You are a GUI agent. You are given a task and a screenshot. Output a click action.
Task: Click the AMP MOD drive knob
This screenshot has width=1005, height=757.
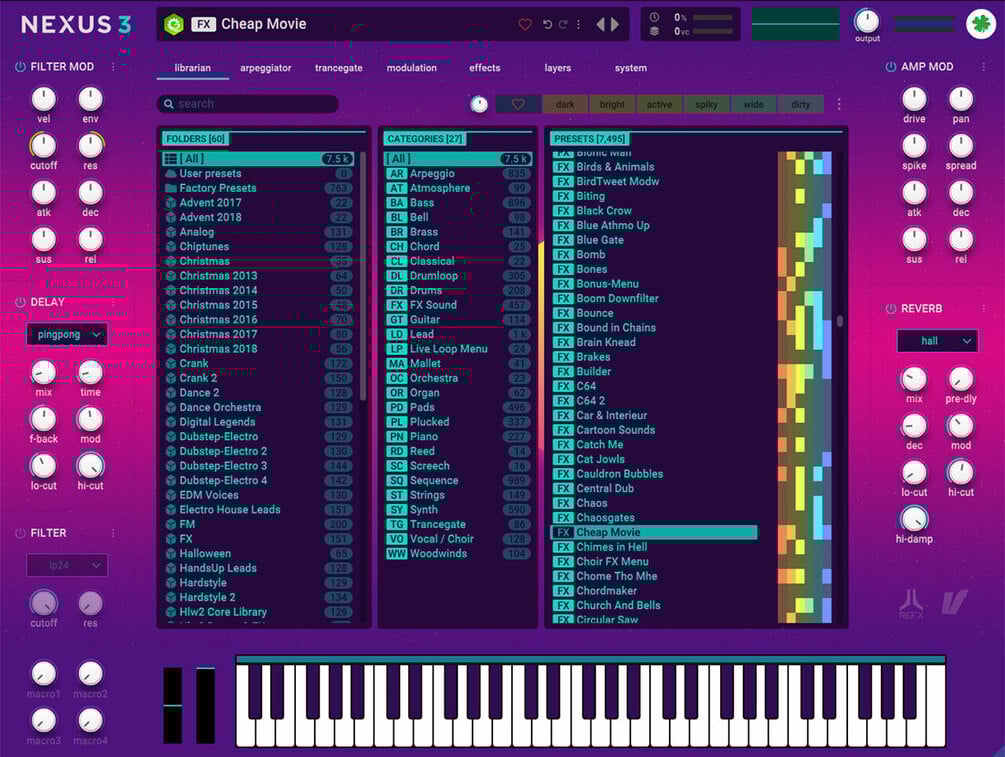pos(914,99)
